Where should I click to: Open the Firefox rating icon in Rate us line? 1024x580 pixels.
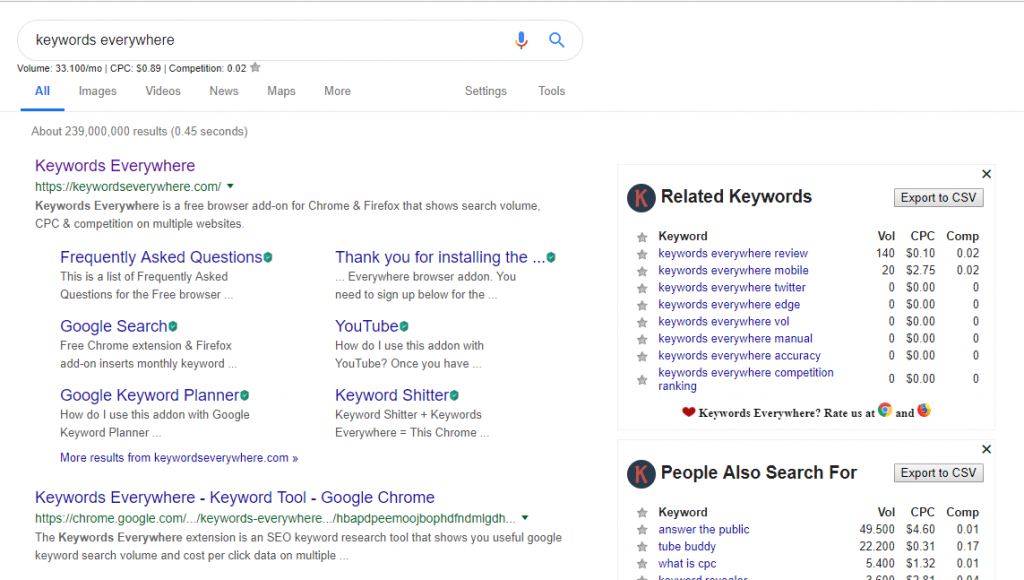click(925, 410)
